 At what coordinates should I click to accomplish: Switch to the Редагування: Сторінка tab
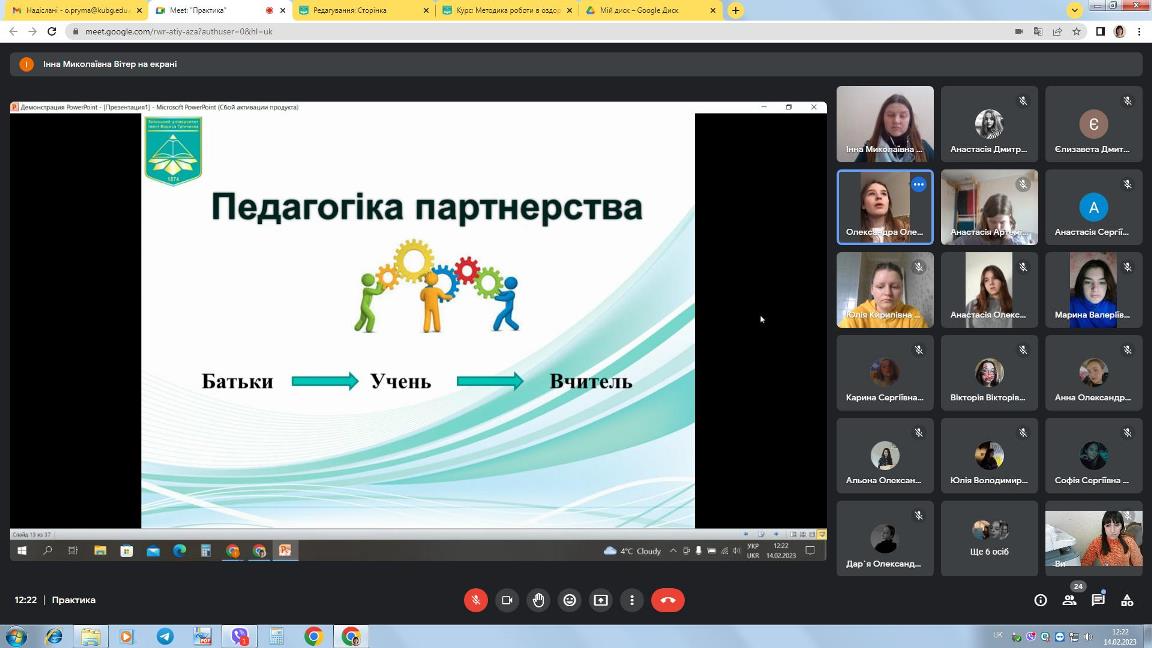[360, 10]
